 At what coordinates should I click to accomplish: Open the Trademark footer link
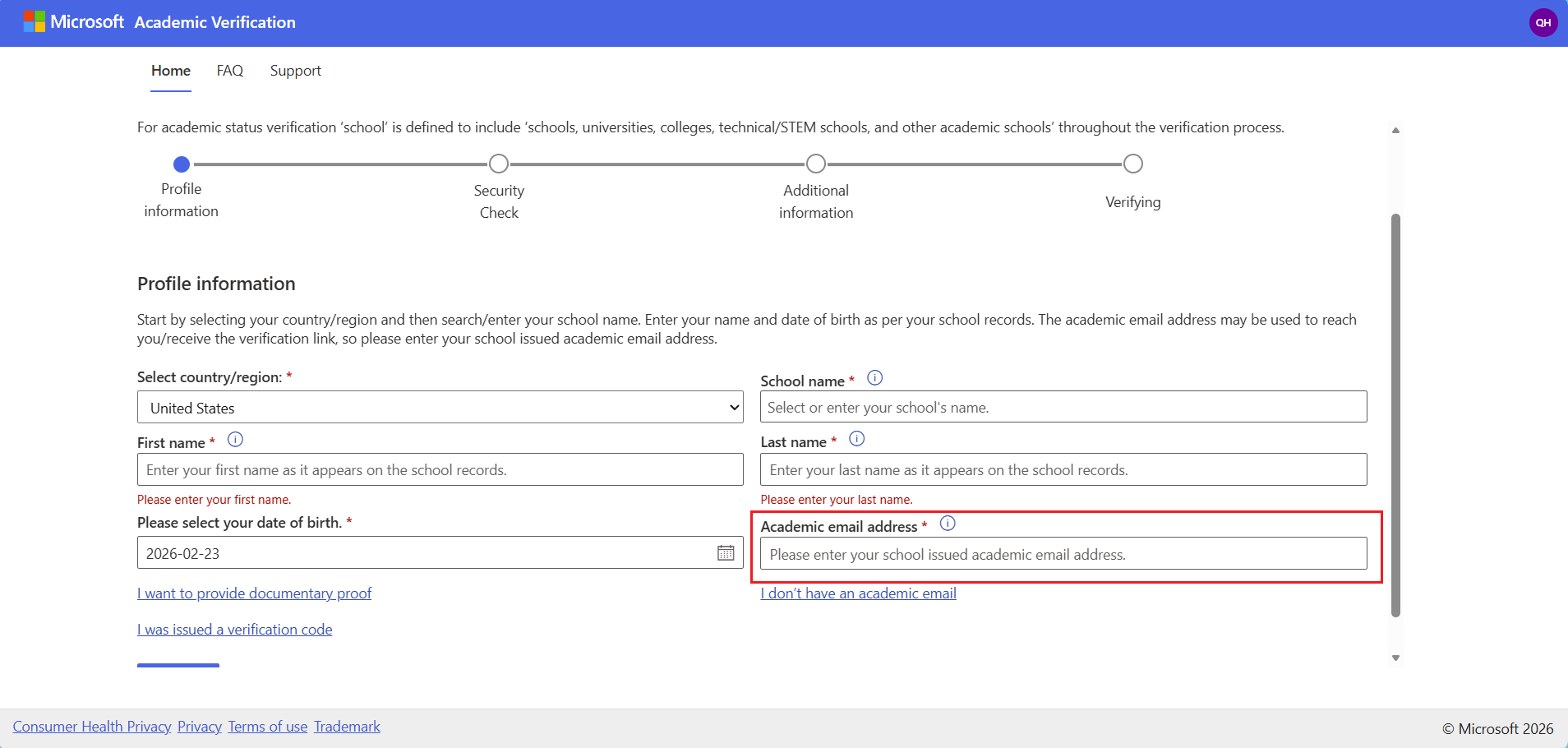coord(347,727)
